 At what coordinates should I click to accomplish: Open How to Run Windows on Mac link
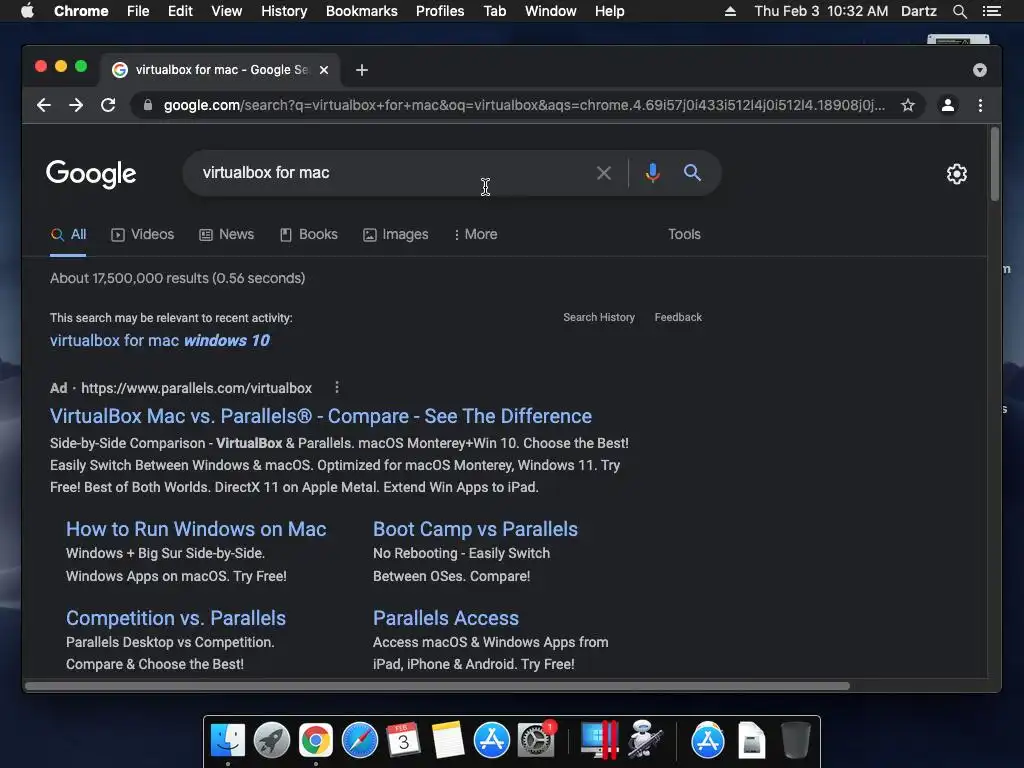click(196, 529)
